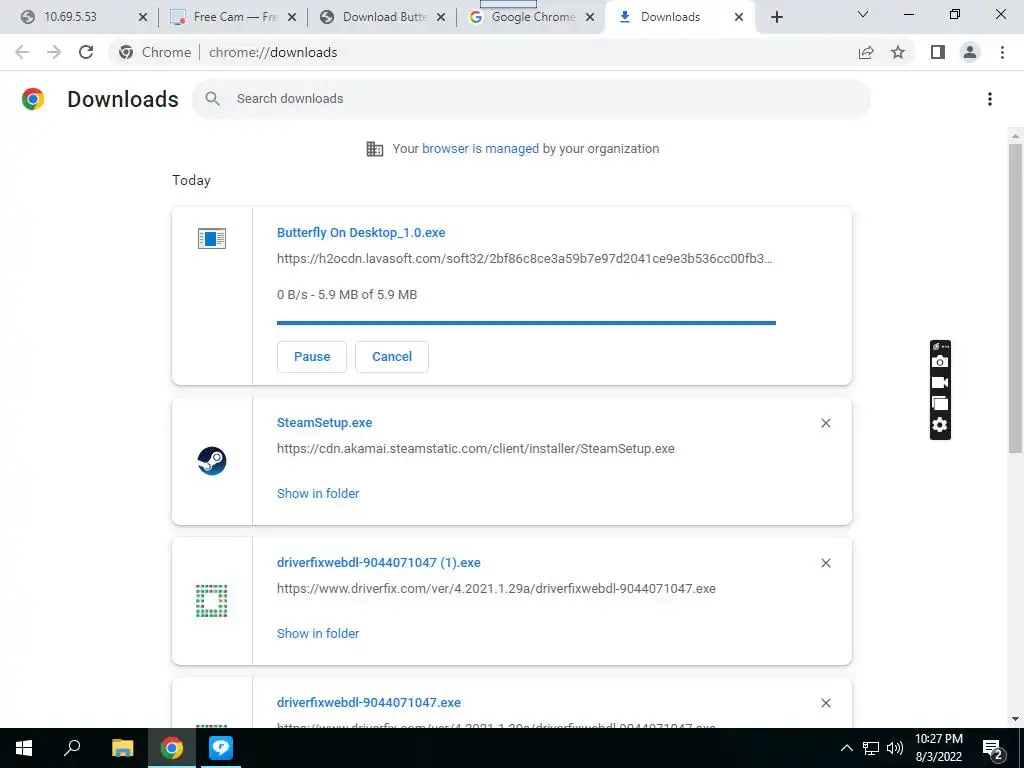Click the driverfix (1).exe file icon
This screenshot has height=768, width=1024.
point(212,601)
